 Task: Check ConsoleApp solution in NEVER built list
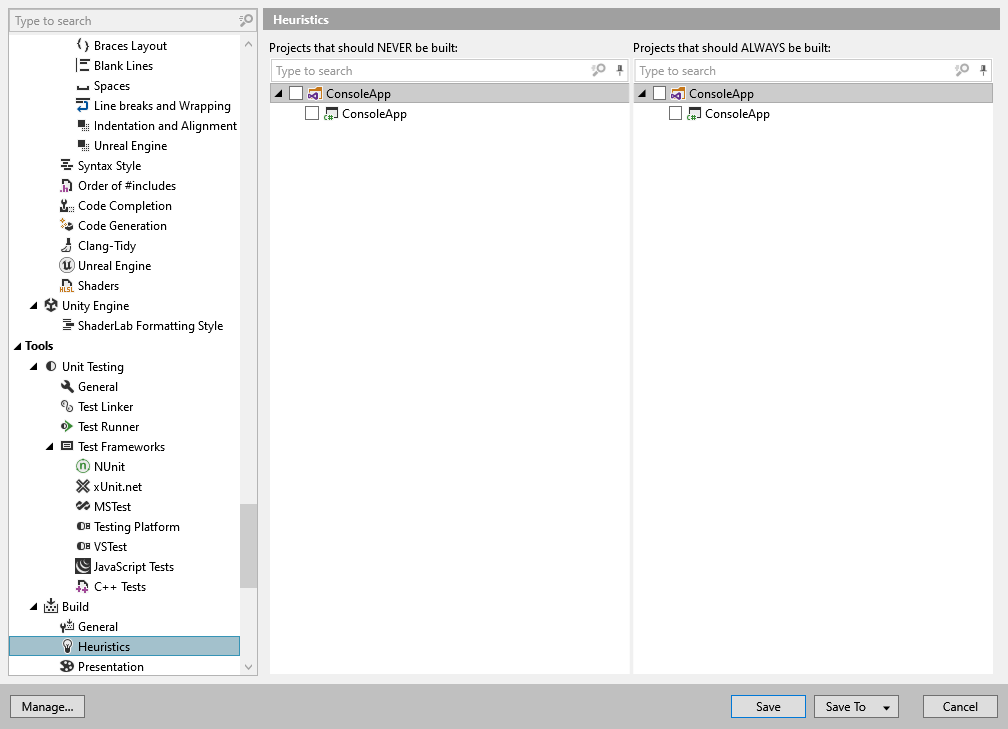pos(296,93)
